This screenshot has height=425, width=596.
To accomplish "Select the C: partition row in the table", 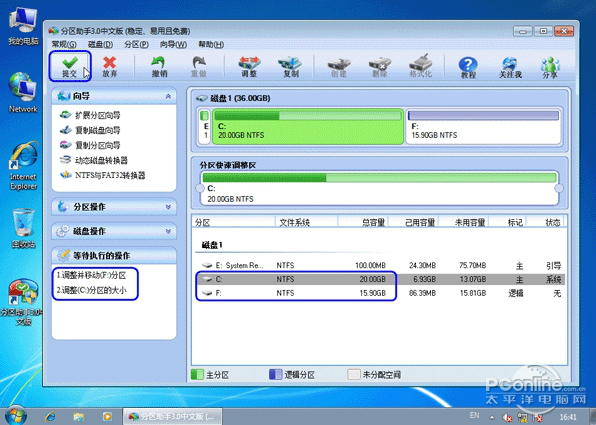I will point(379,279).
